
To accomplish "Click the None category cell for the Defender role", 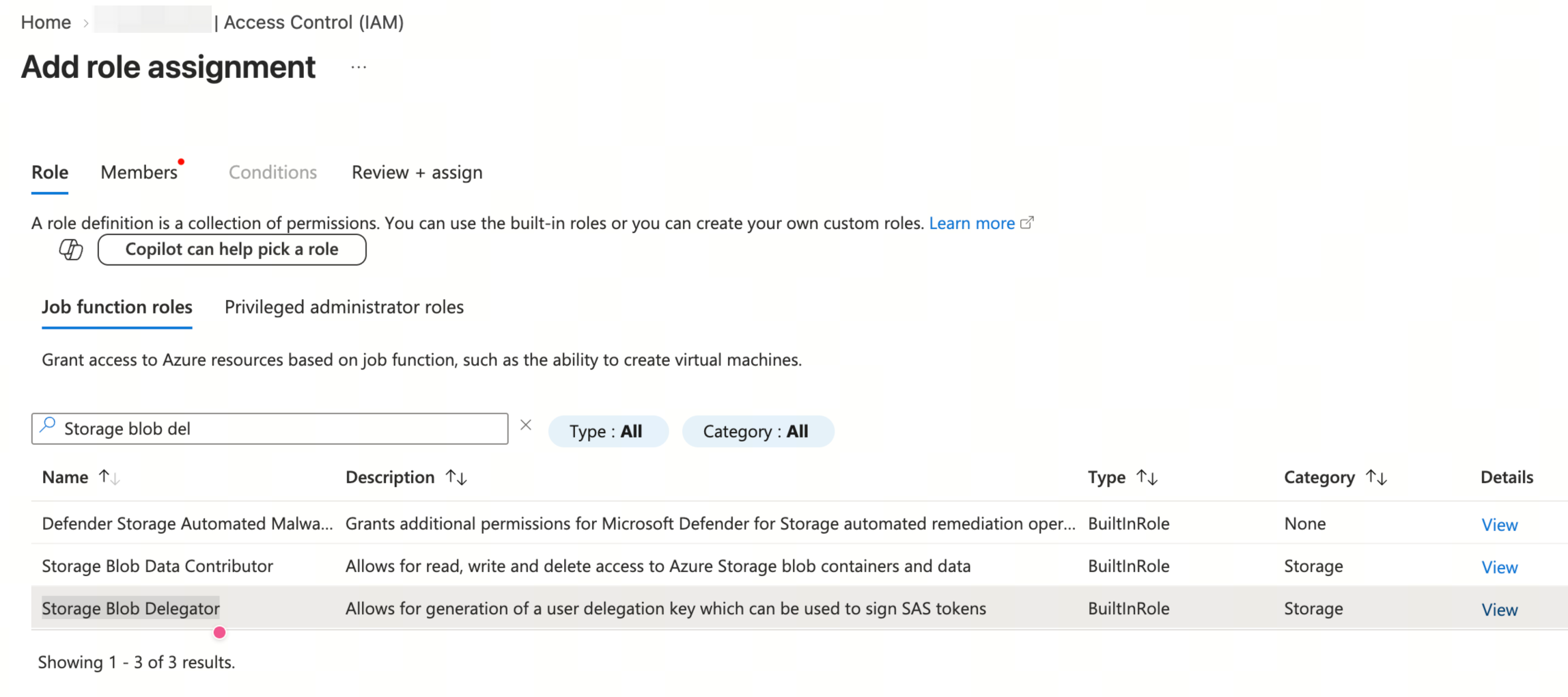I will [x=1304, y=523].
